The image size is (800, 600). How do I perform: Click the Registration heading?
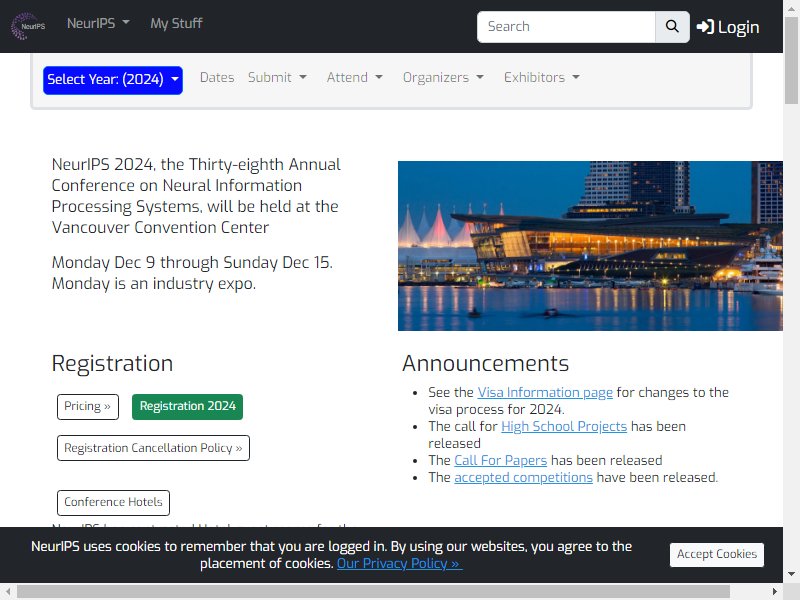(112, 364)
